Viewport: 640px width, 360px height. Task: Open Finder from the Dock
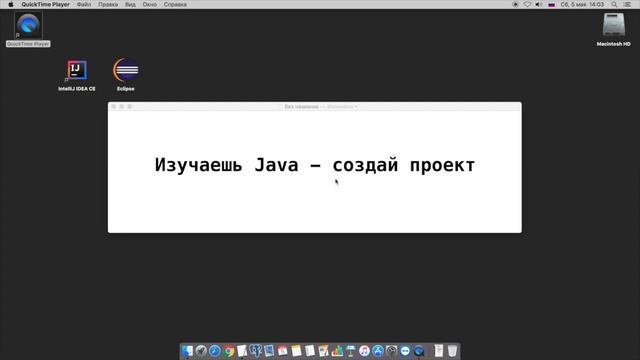(187, 351)
